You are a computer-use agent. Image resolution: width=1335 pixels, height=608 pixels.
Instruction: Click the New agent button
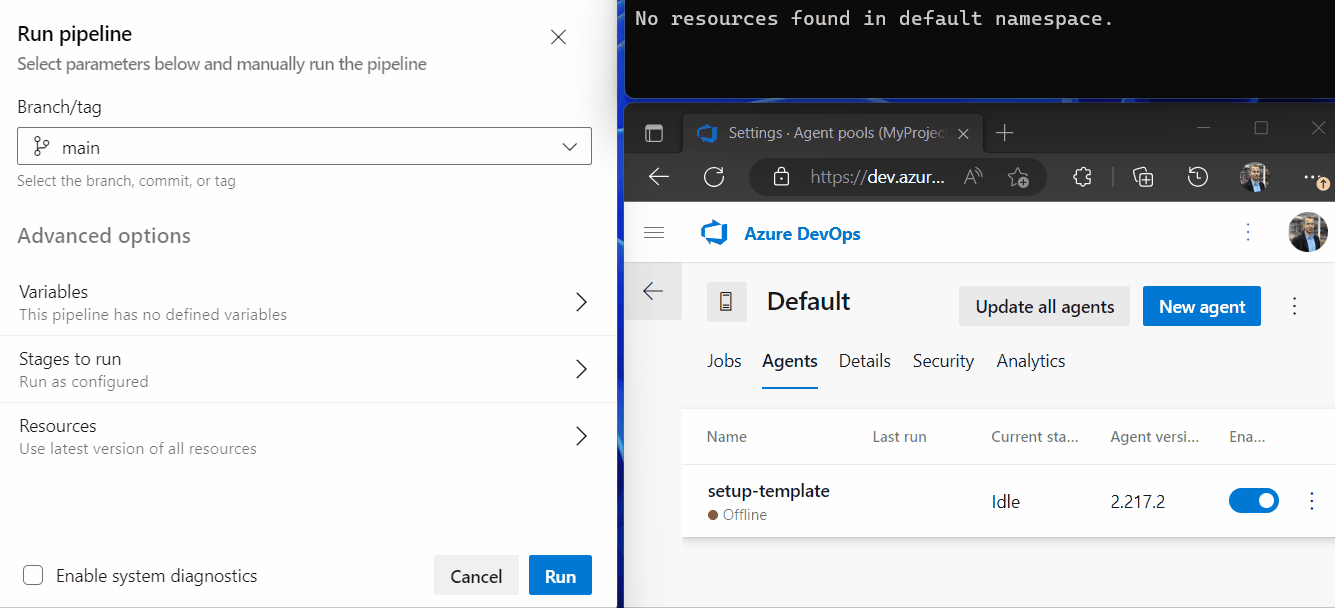click(x=1201, y=307)
